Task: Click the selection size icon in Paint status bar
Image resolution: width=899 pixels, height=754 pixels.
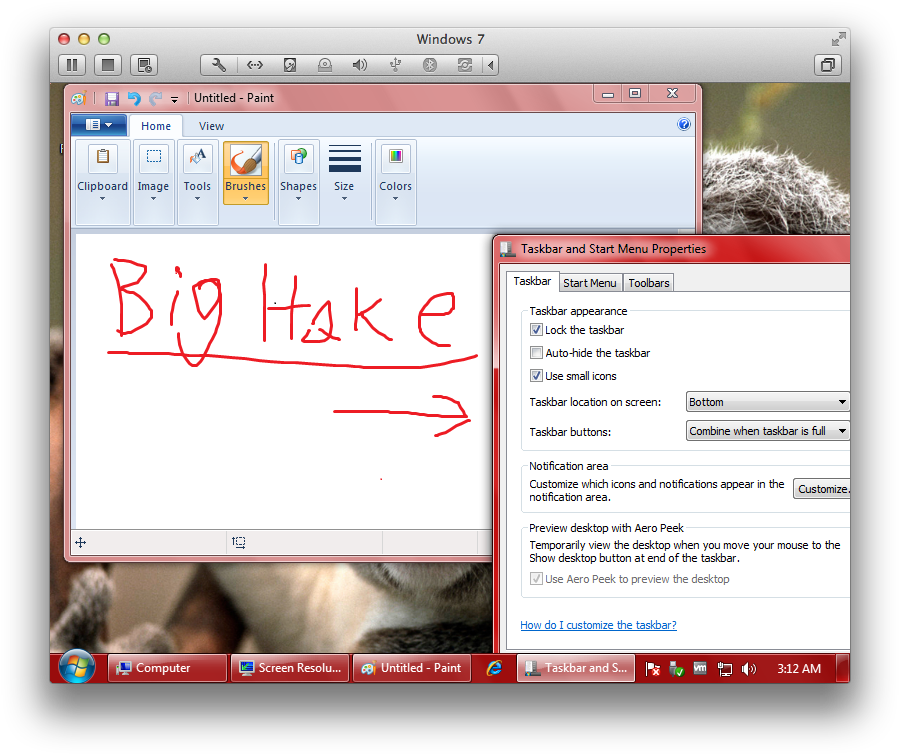Action: [x=239, y=542]
